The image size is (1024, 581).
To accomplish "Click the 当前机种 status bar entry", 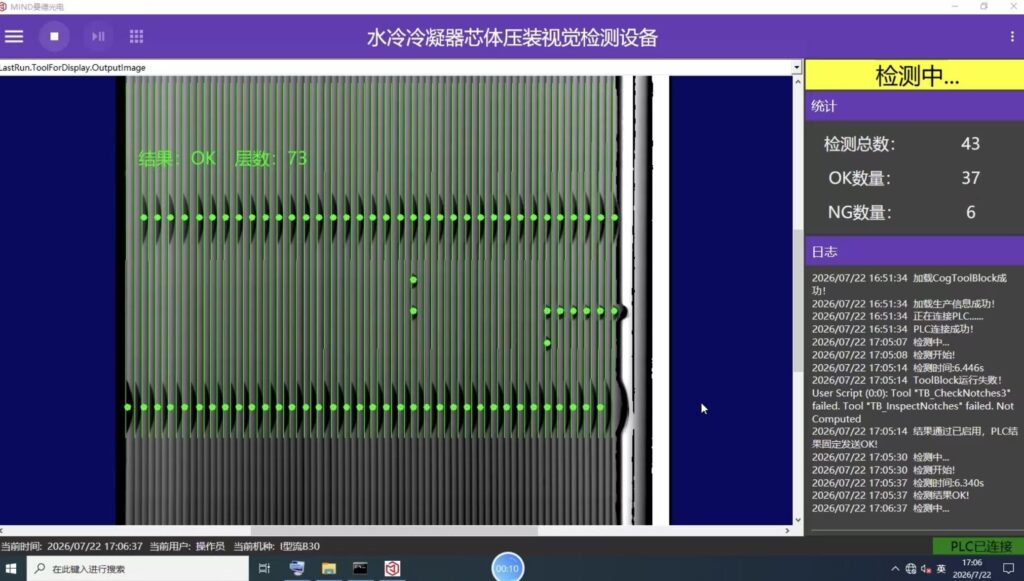I will point(277,546).
